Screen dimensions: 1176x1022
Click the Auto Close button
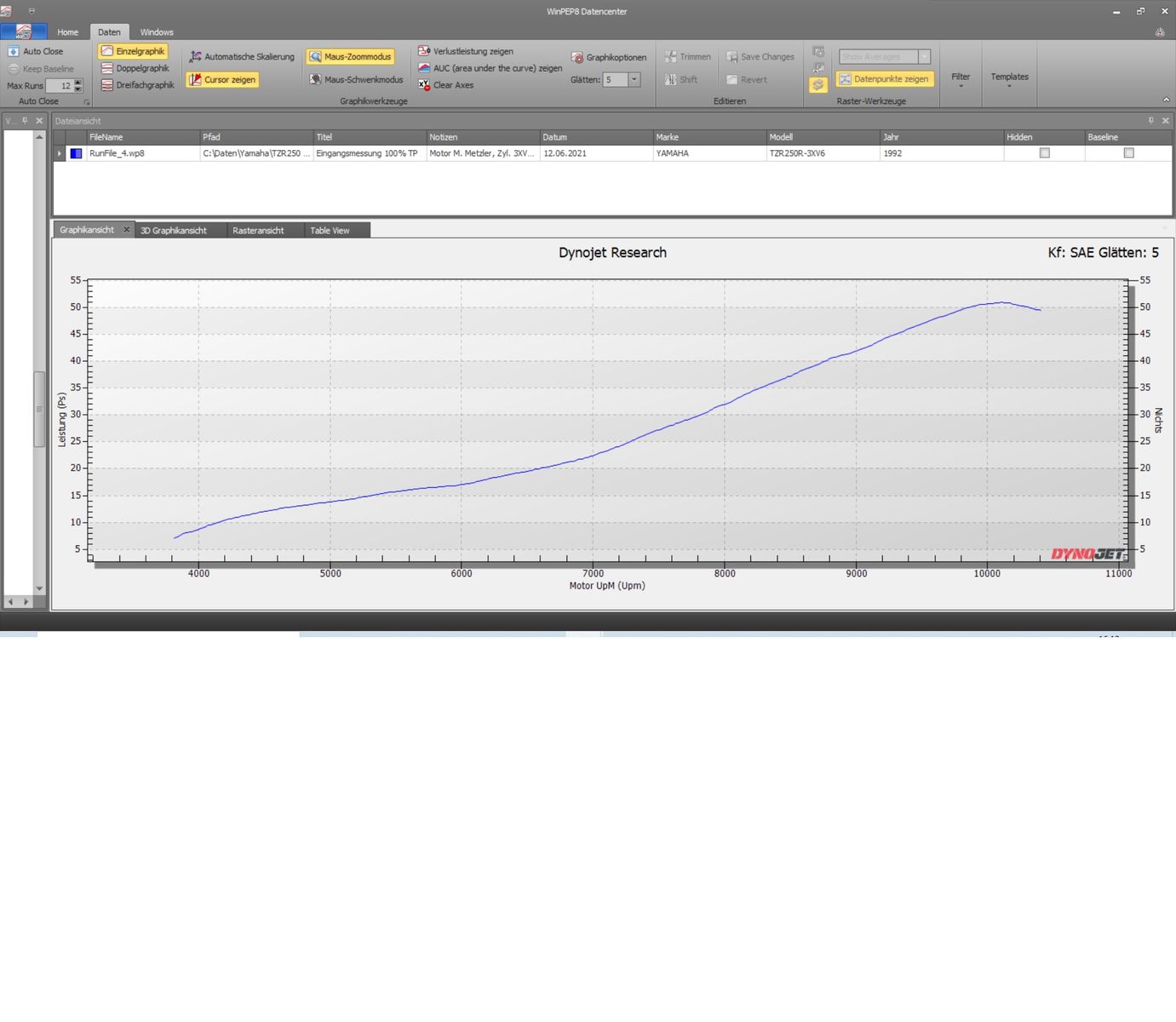click(x=36, y=51)
